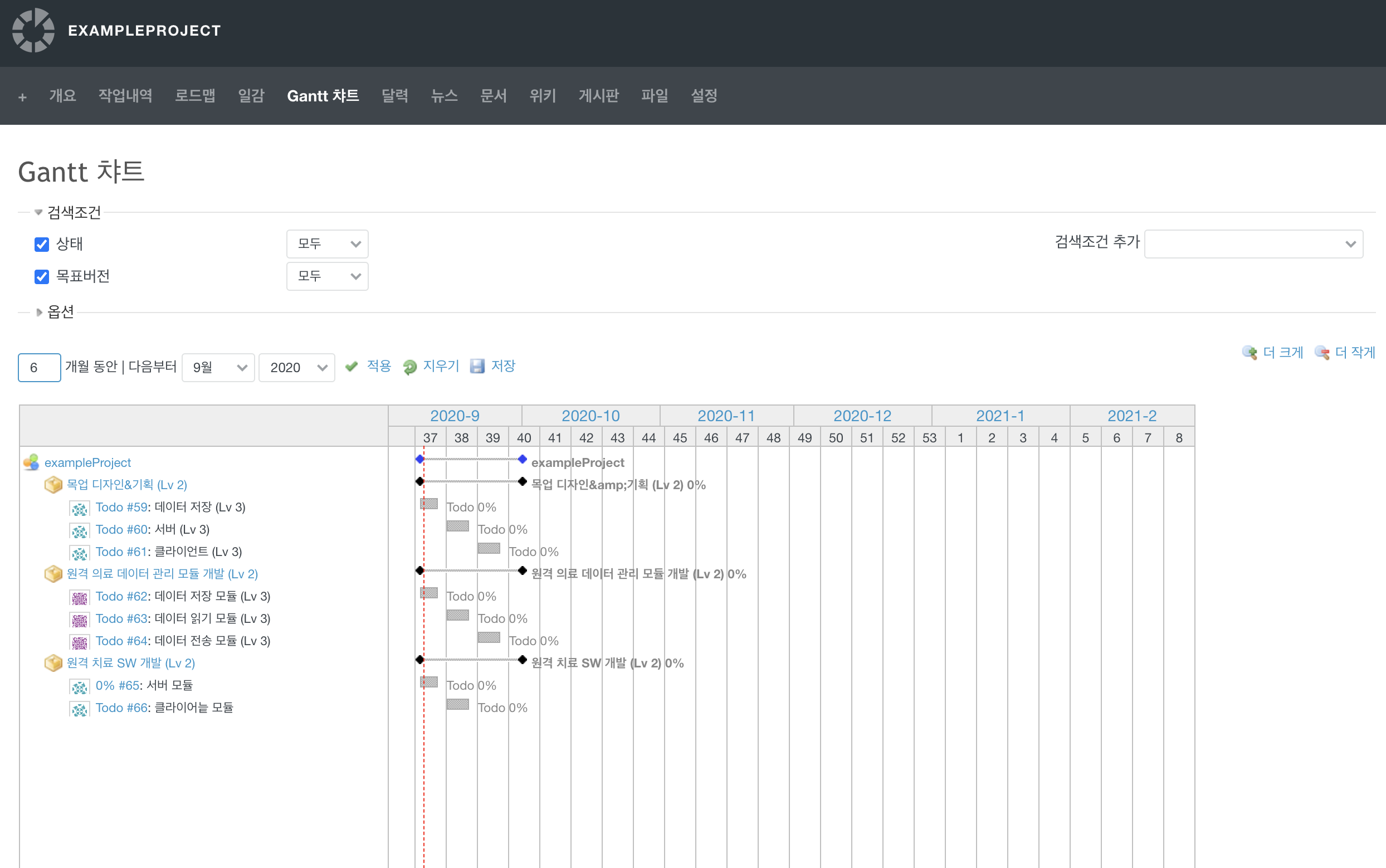Uncheck the 목표버전 filter checkbox

click(x=42, y=277)
